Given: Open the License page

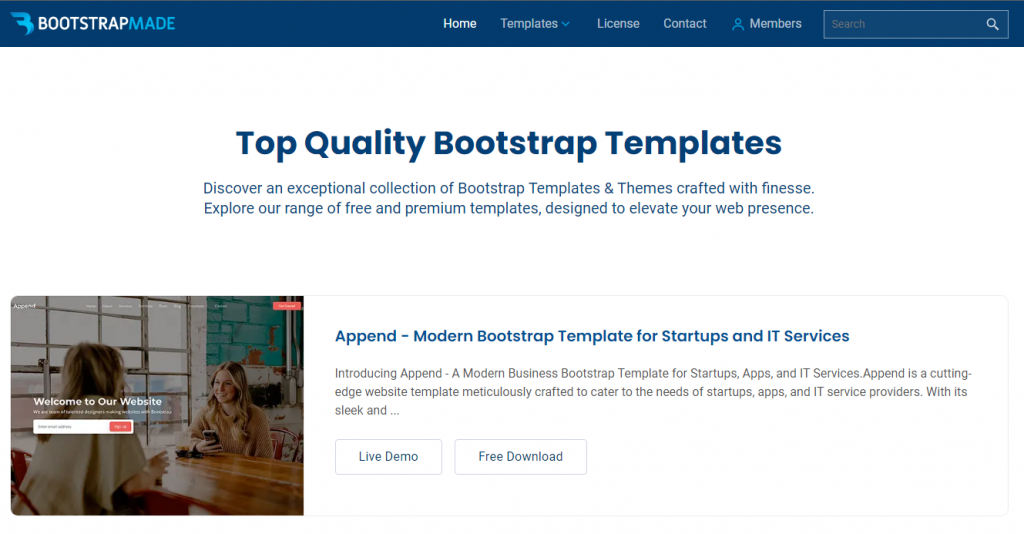Looking at the screenshot, I should click(x=618, y=24).
